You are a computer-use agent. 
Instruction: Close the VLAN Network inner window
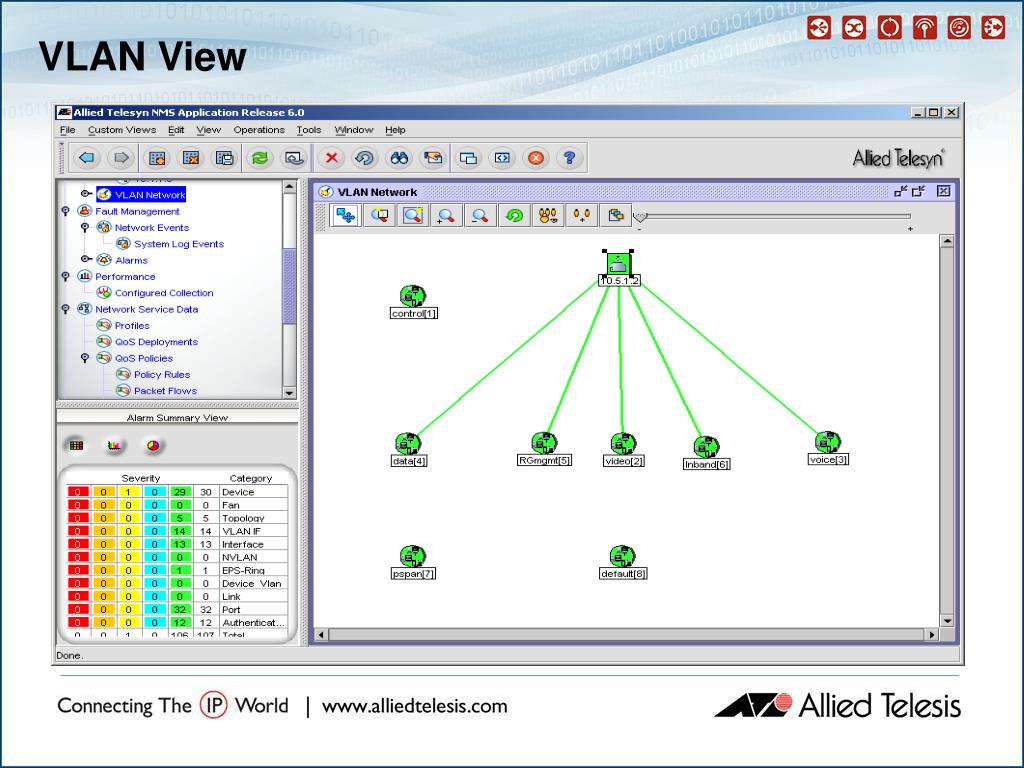[944, 191]
